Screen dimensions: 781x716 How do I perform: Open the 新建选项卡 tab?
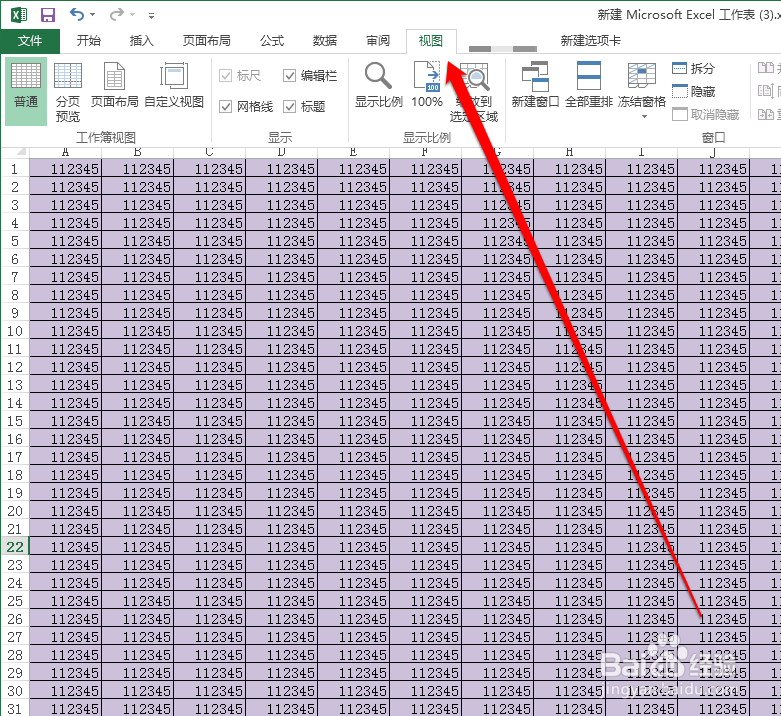coord(591,41)
